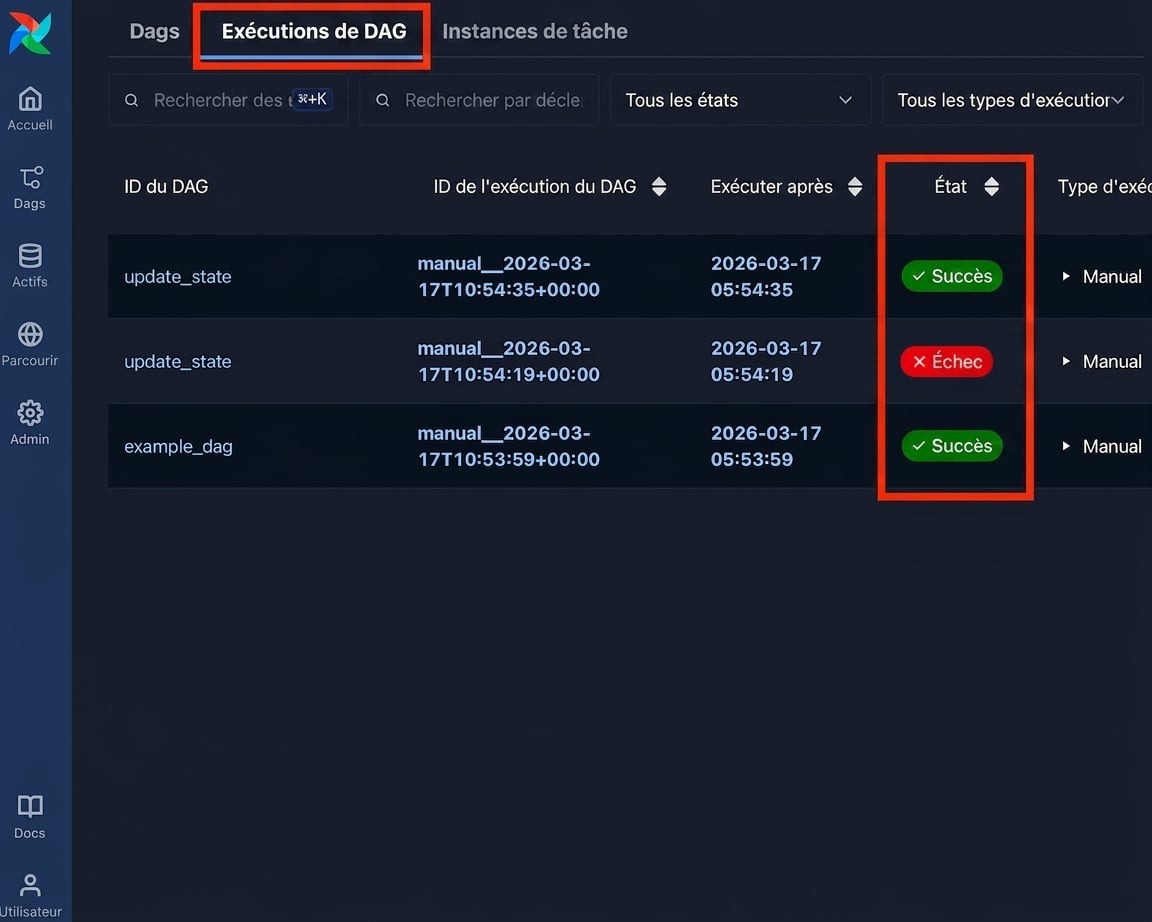The height and width of the screenshot is (922, 1152).
Task: Open run manual__2026-03-17T10:53:59+00:00
Action: coord(508,446)
